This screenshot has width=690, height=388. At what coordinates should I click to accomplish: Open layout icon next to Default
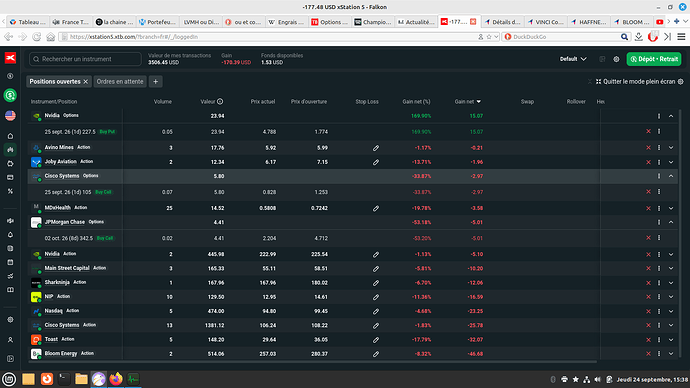click(602, 59)
